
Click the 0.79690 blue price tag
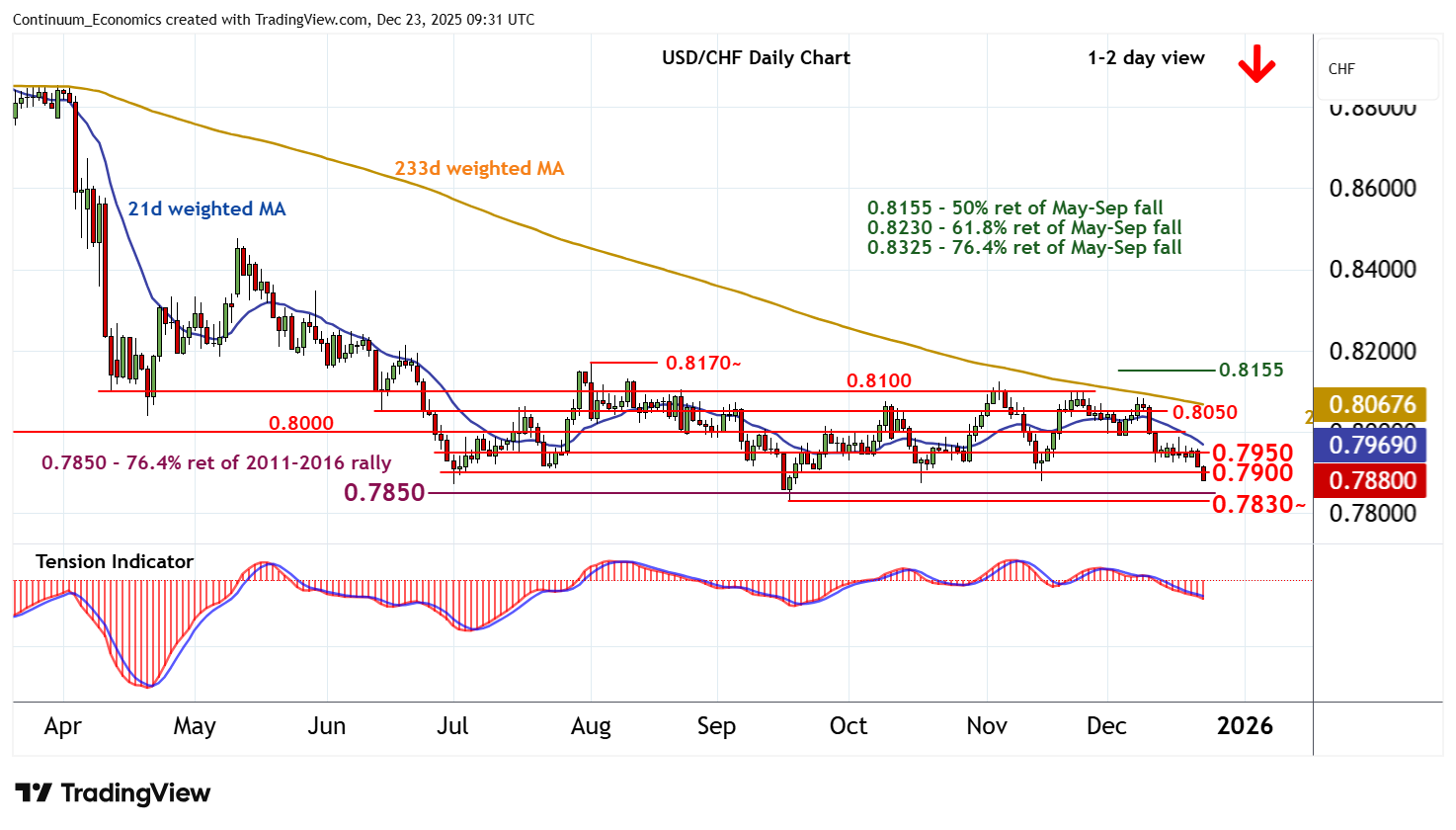point(1371,445)
